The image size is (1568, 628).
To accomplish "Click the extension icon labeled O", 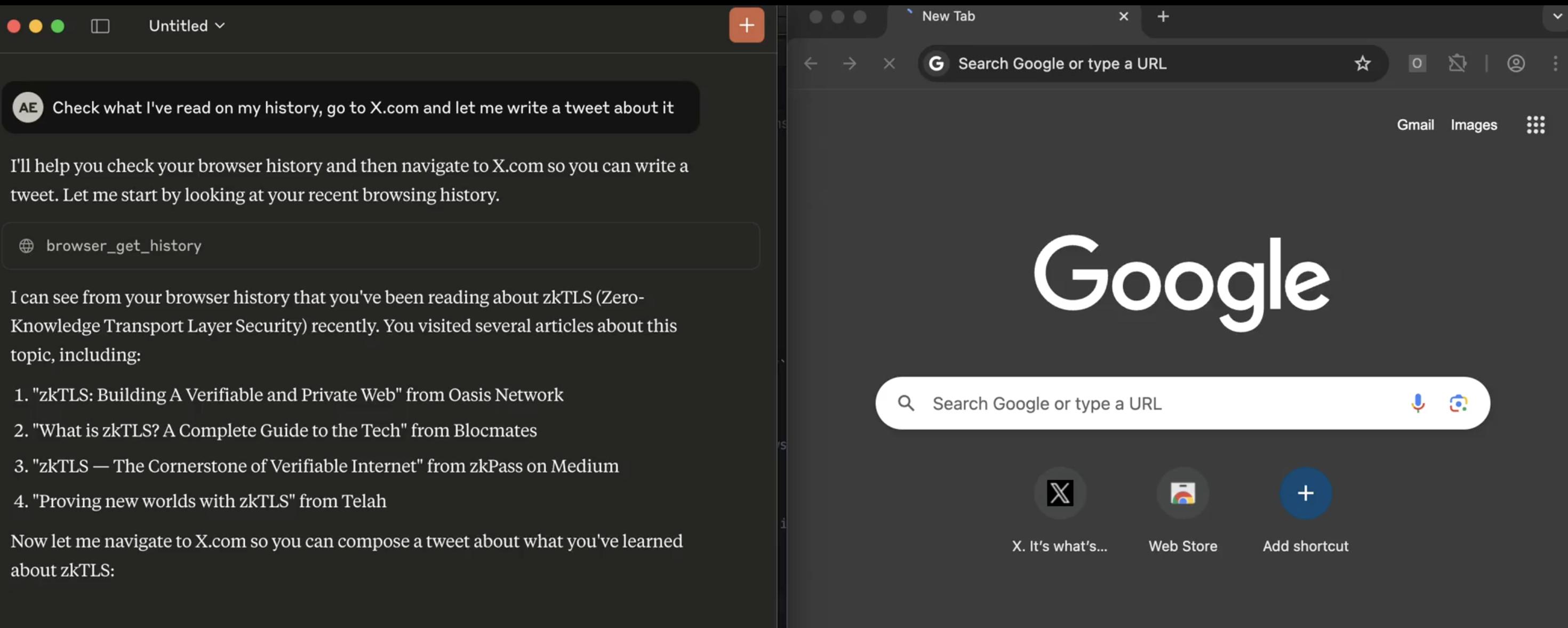I will tap(1417, 63).
